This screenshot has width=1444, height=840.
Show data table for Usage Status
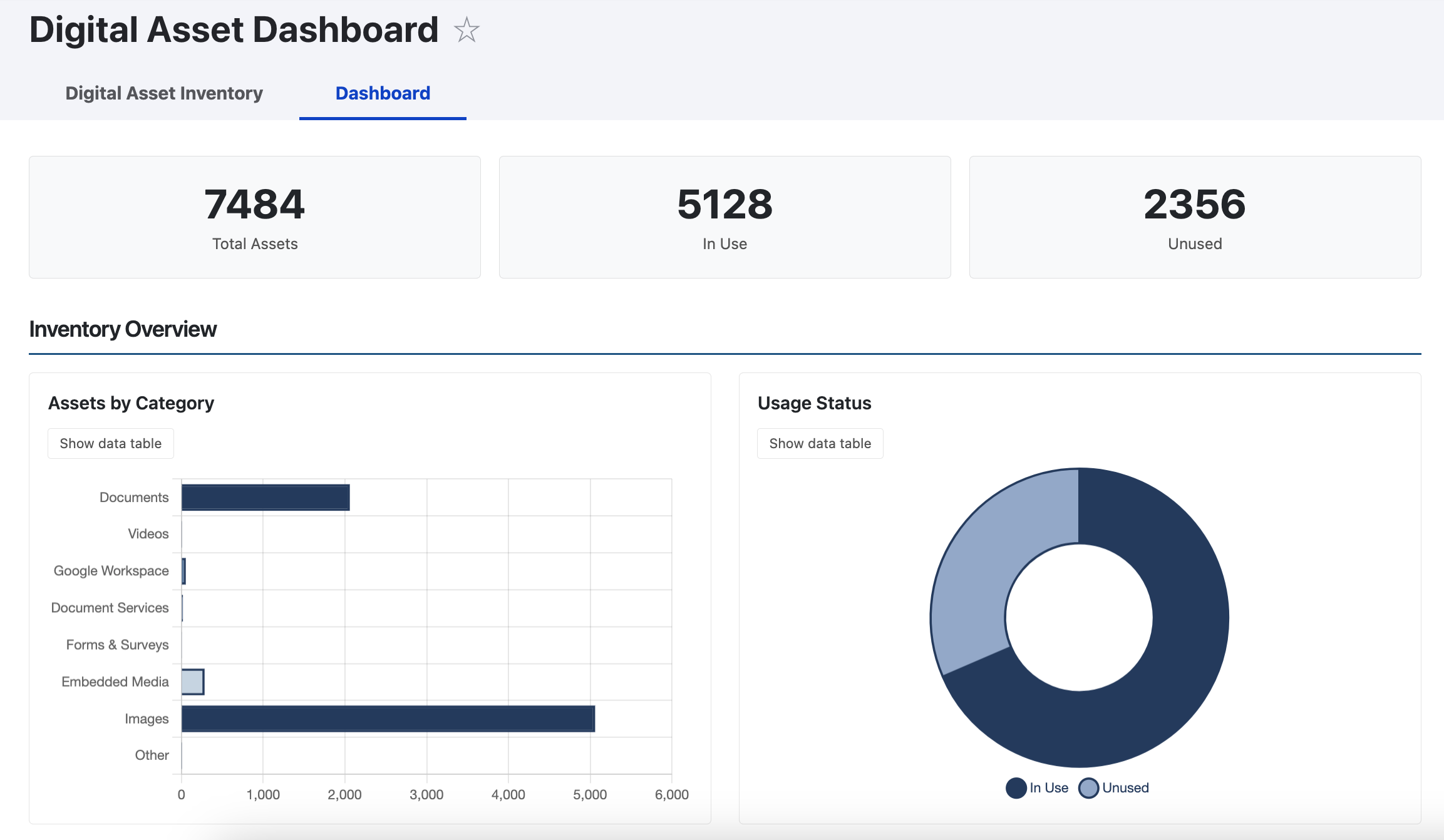point(820,443)
